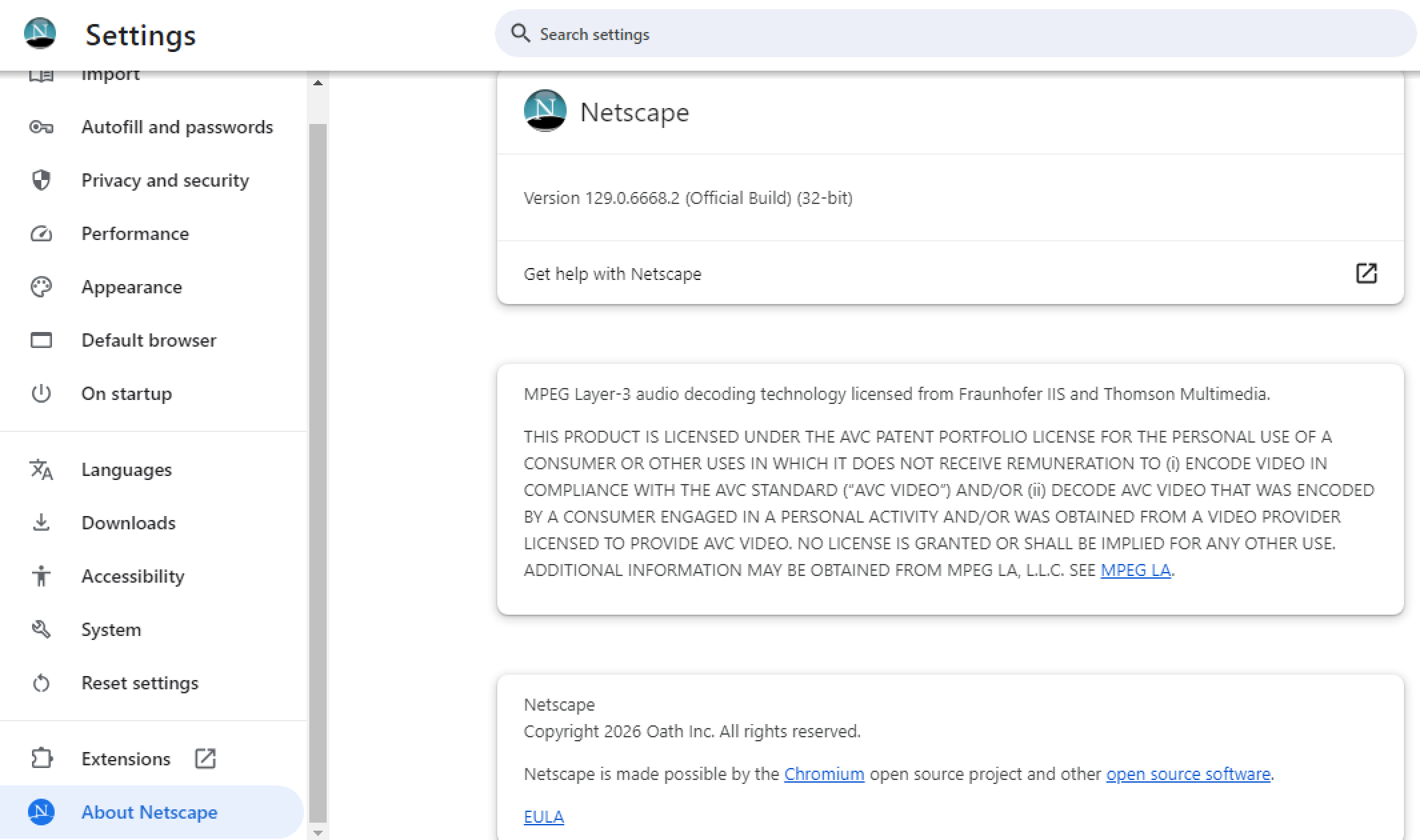Click the Performance speedometer icon
Image resolution: width=1420 pixels, height=840 pixels.
41,233
